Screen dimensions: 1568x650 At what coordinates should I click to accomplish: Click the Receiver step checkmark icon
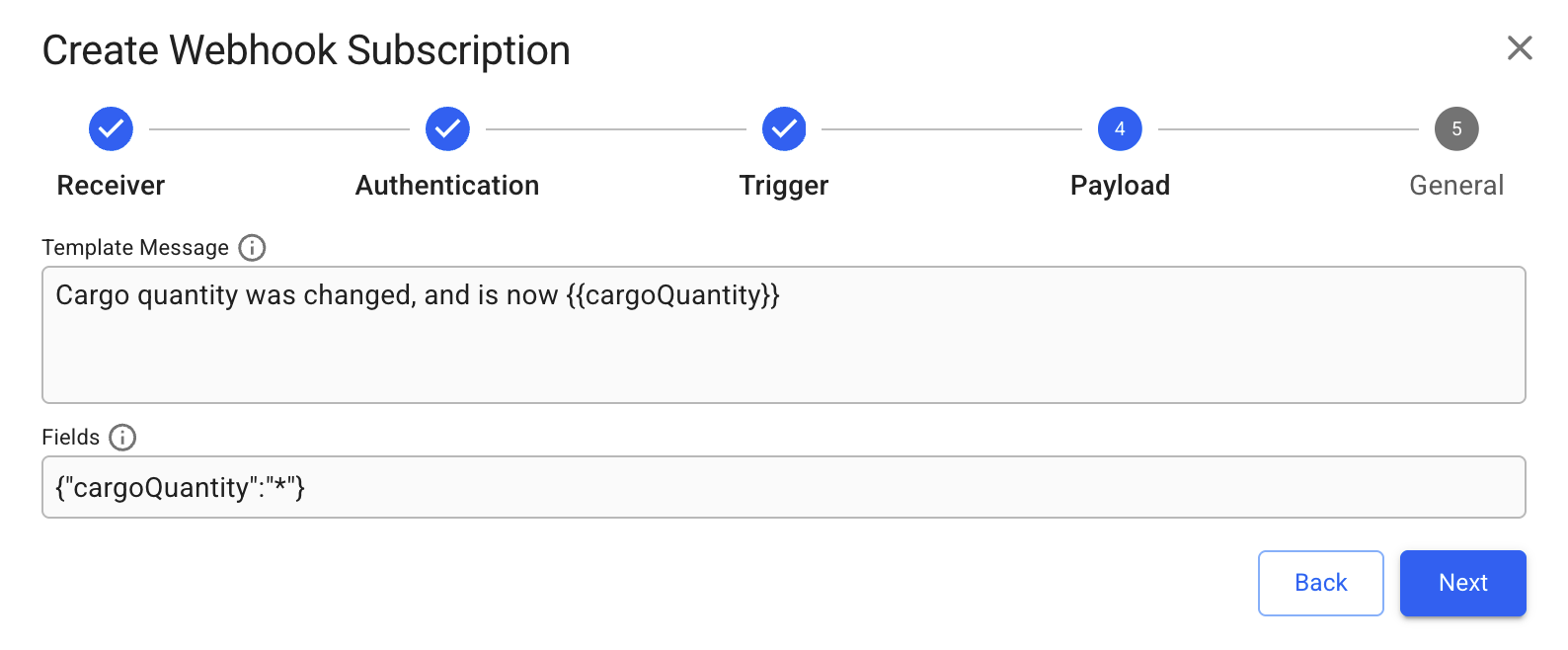111,128
